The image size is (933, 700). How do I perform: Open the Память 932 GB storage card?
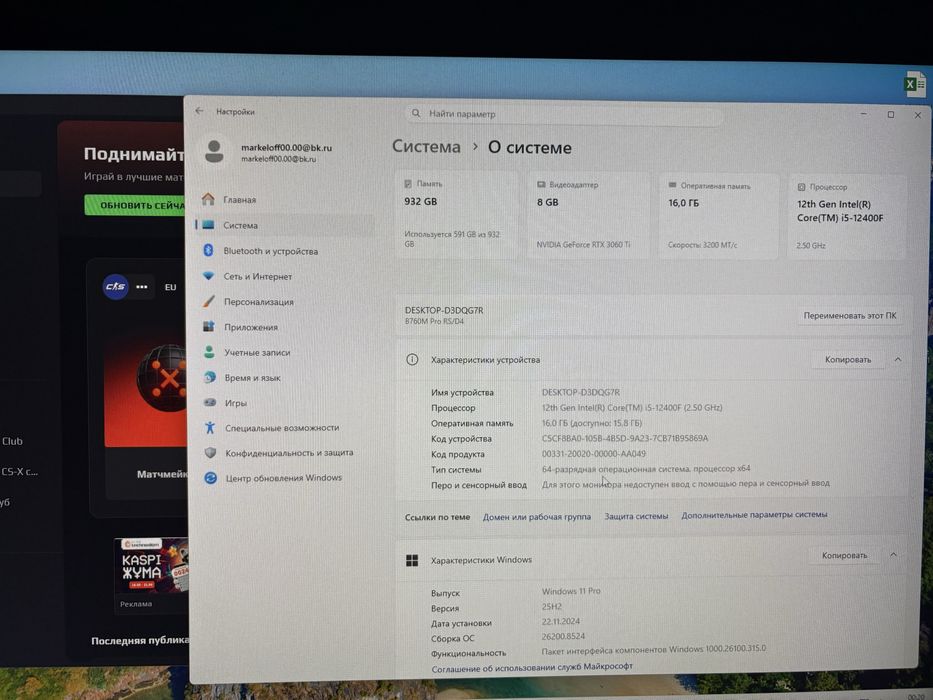click(x=457, y=215)
